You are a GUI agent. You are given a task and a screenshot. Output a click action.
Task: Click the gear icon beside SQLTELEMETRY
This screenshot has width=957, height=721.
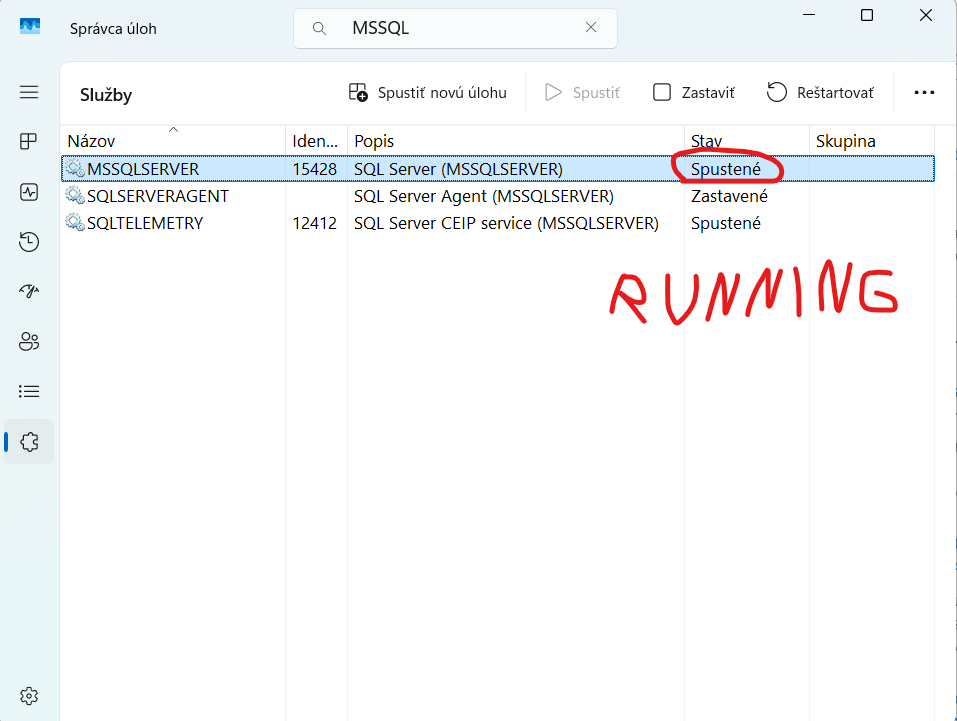75,222
